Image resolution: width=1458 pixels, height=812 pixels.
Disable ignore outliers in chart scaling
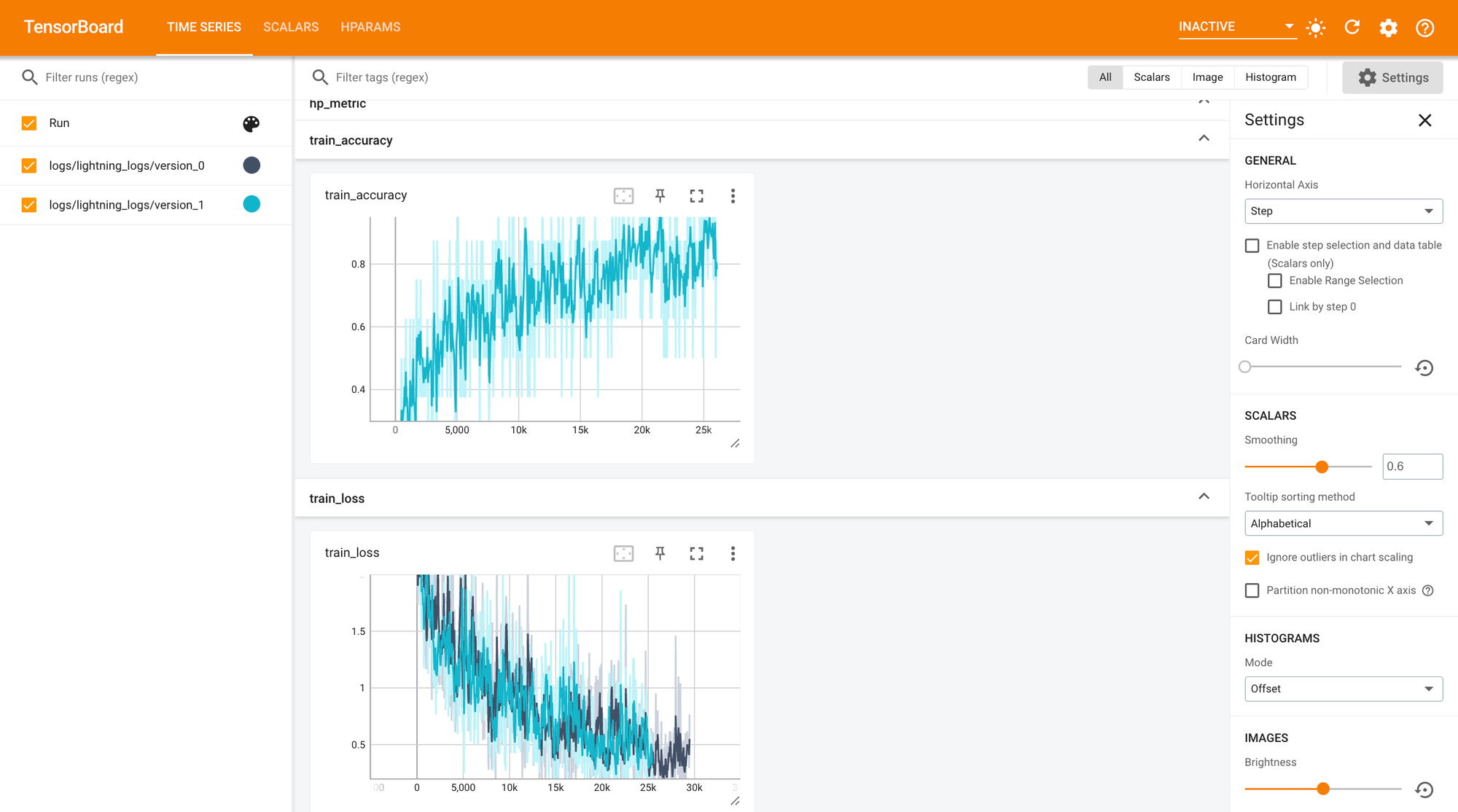tap(1252, 557)
